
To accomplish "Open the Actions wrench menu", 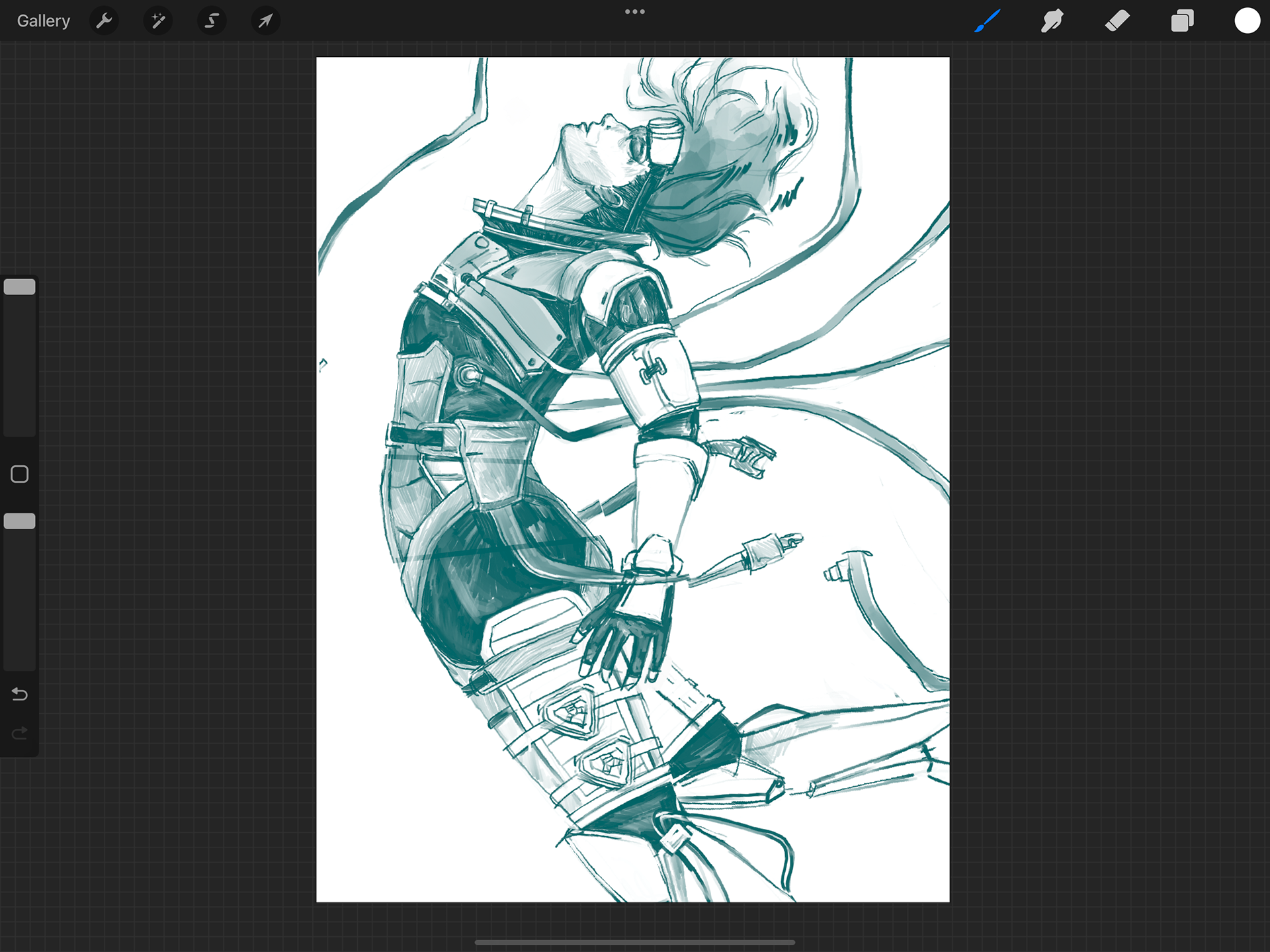I will pos(104,21).
